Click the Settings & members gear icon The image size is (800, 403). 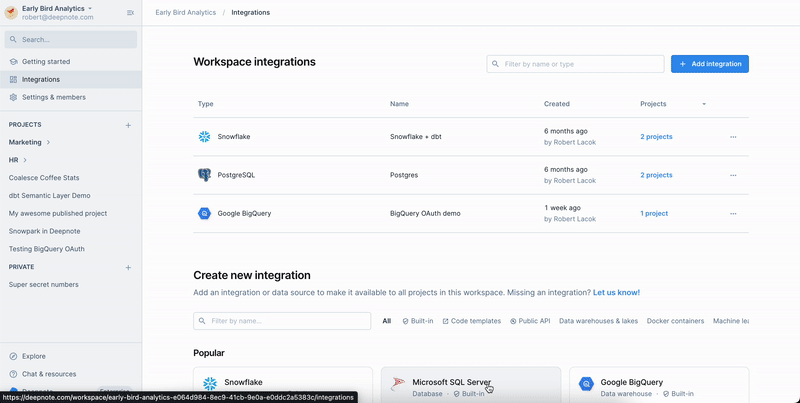pyautogui.click(x=13, y=97)
